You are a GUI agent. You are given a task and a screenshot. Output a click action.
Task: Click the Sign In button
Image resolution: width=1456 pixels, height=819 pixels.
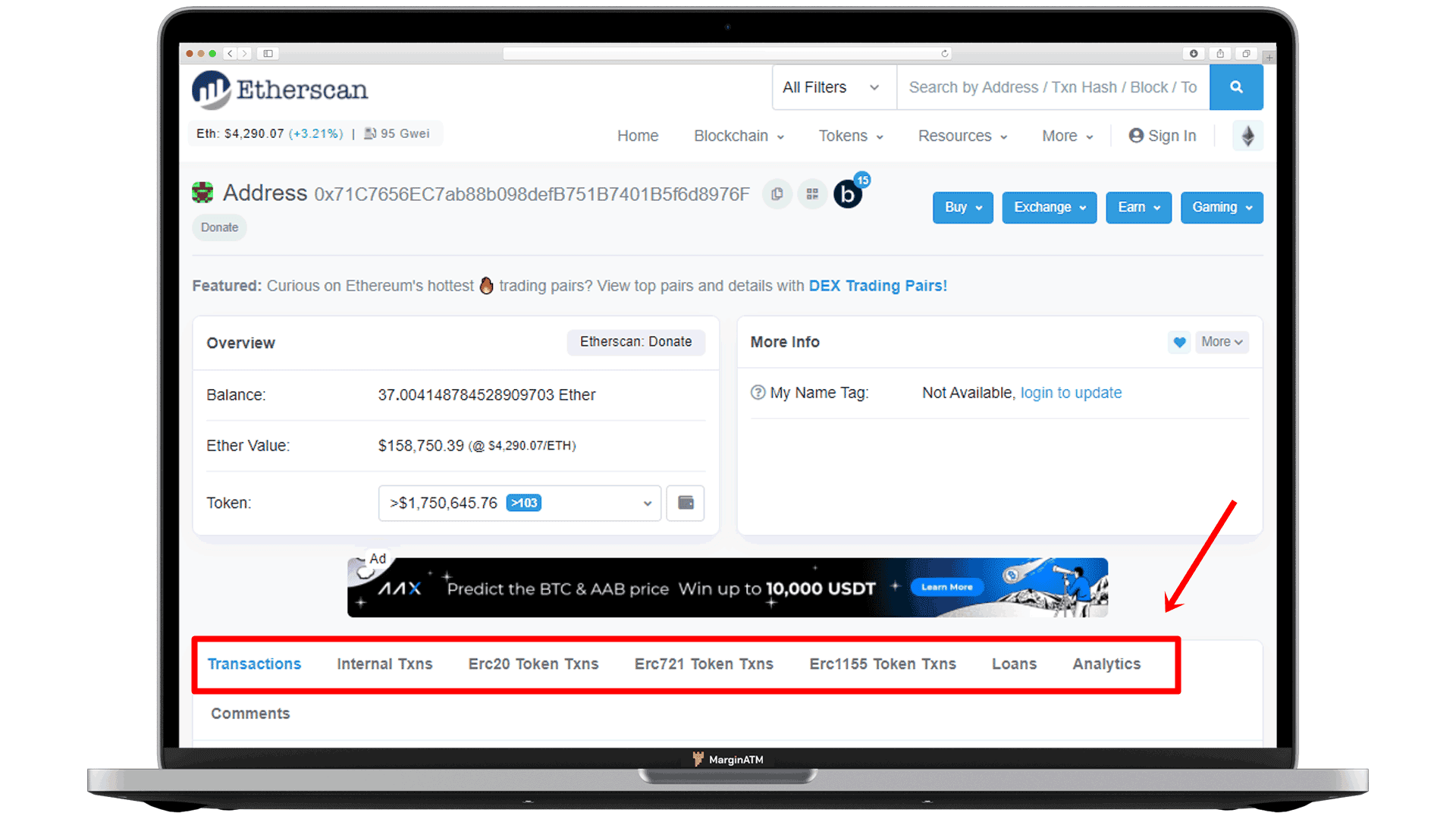click(x=1163, y=135)
